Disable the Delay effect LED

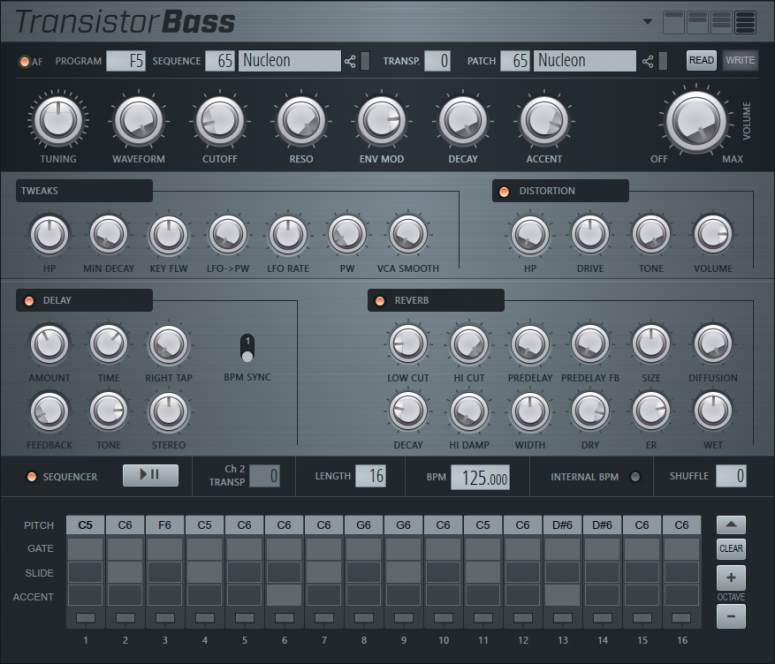(x=28, y=301)
